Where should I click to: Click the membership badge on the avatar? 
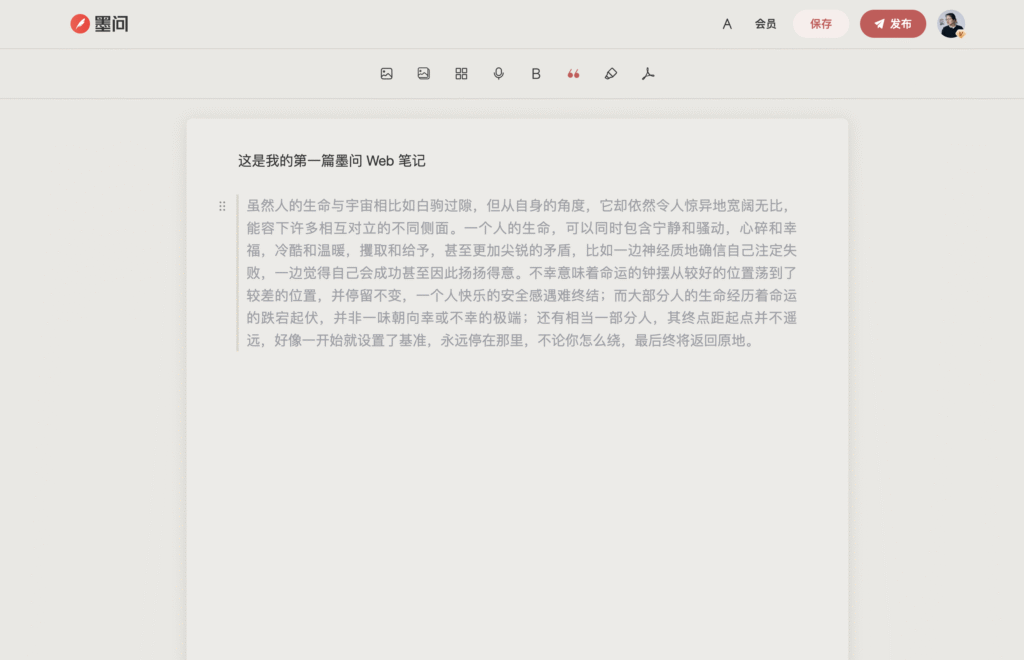click(x=961, y=34)
